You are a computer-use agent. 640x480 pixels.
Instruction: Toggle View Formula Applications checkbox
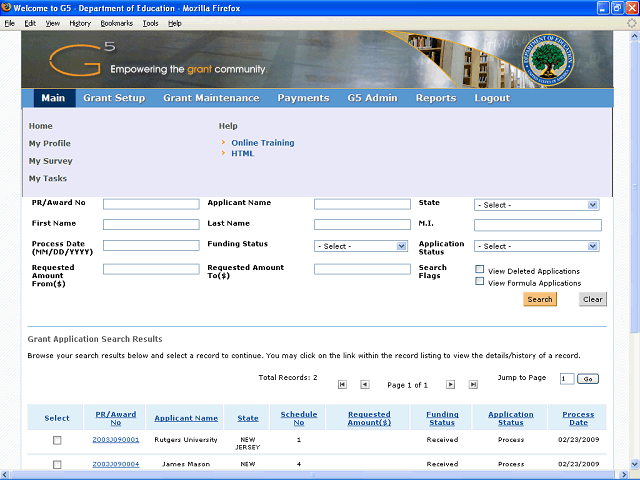[x=480, y=283]
